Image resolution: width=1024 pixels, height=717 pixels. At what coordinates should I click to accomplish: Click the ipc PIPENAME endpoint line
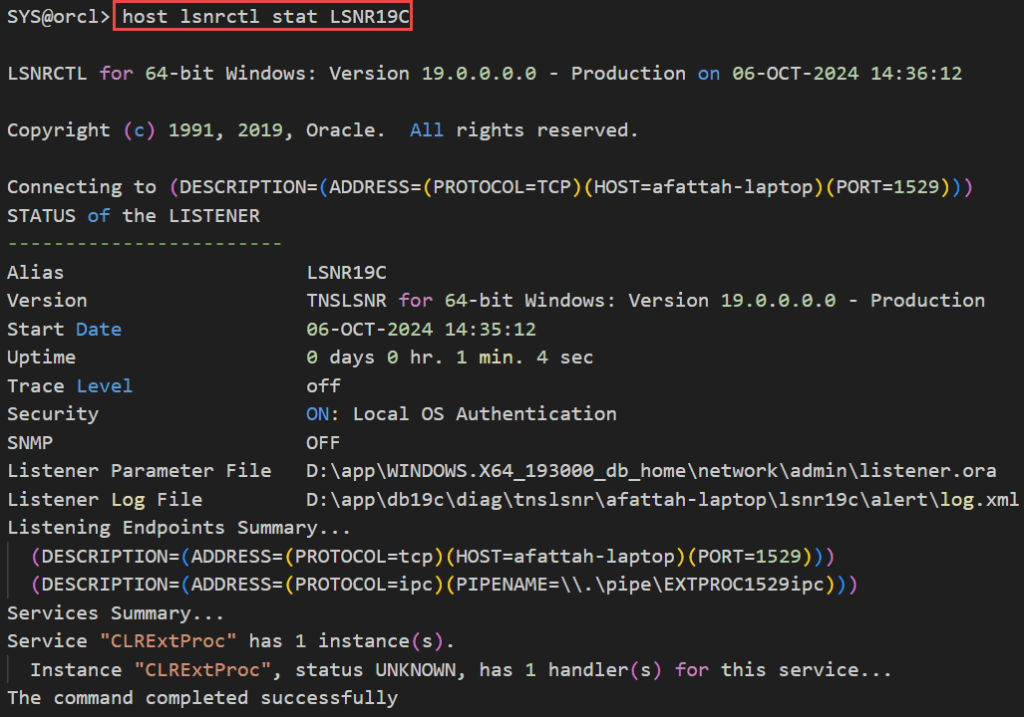[x=444, y=584]
